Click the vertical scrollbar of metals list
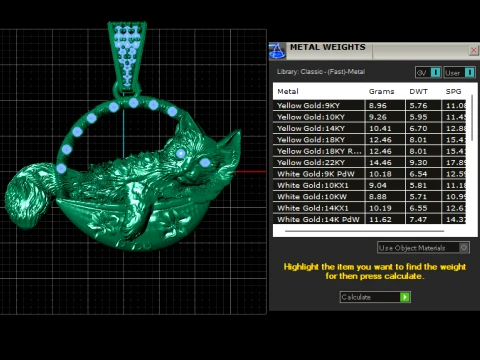 pos(472,117)
